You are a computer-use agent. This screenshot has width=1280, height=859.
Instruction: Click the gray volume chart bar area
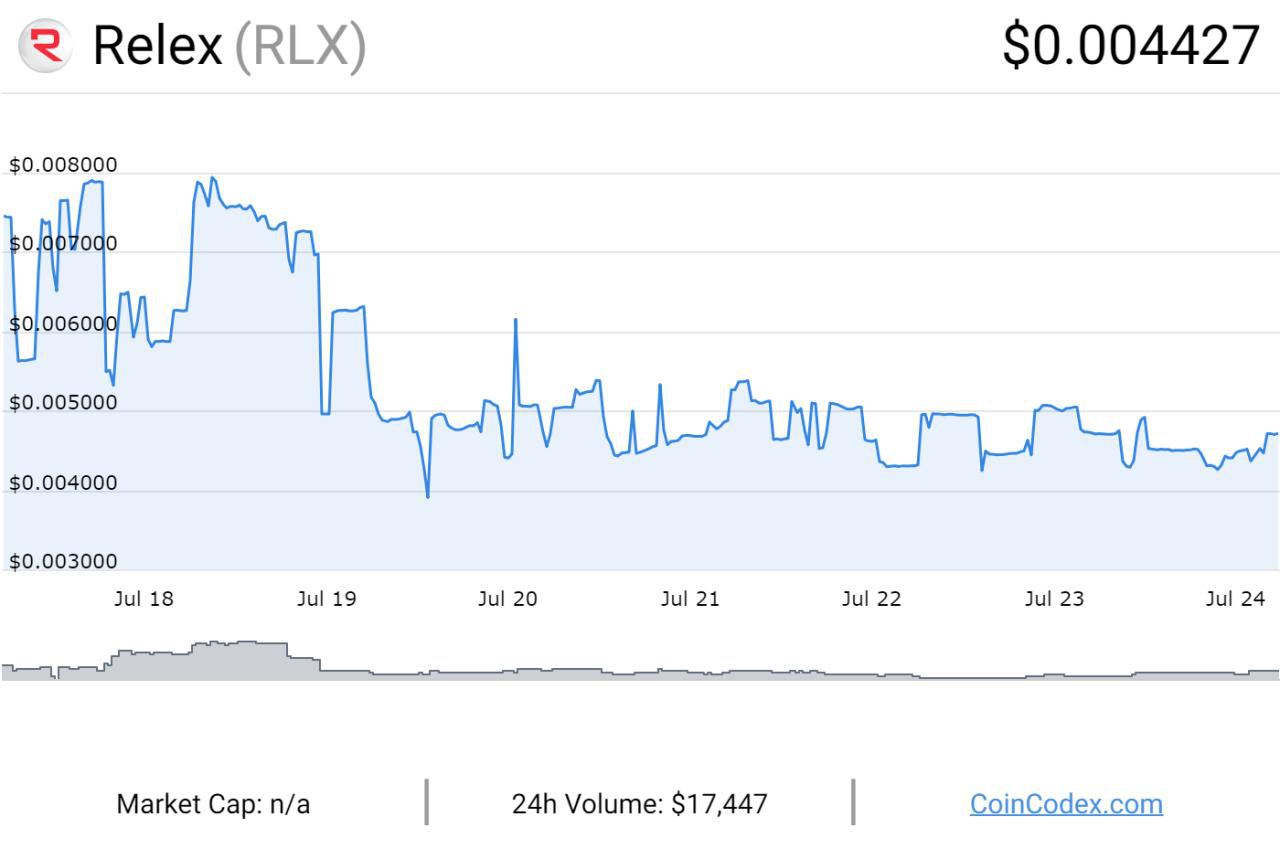point(640,661)
